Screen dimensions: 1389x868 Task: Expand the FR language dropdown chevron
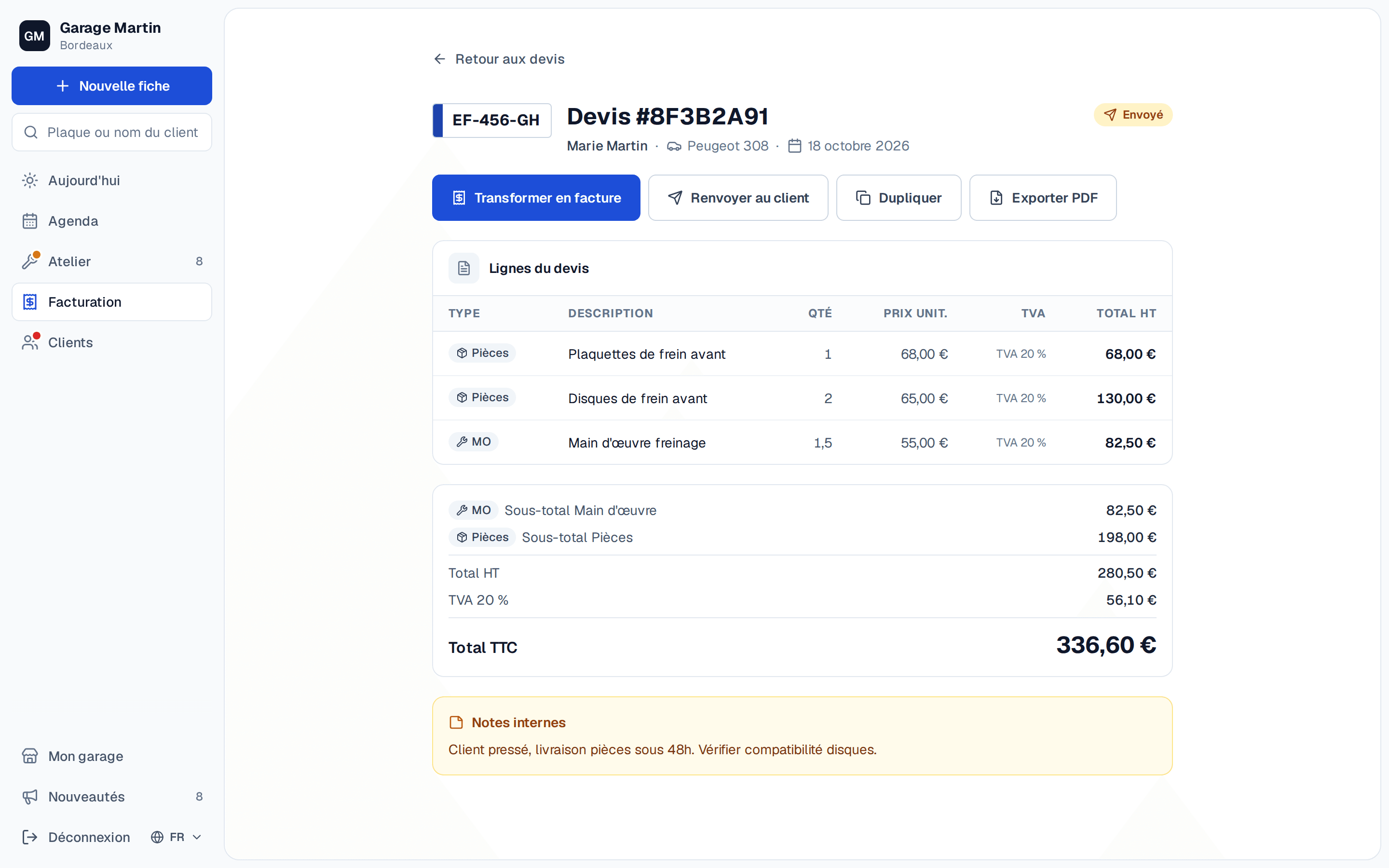point(197,837)
